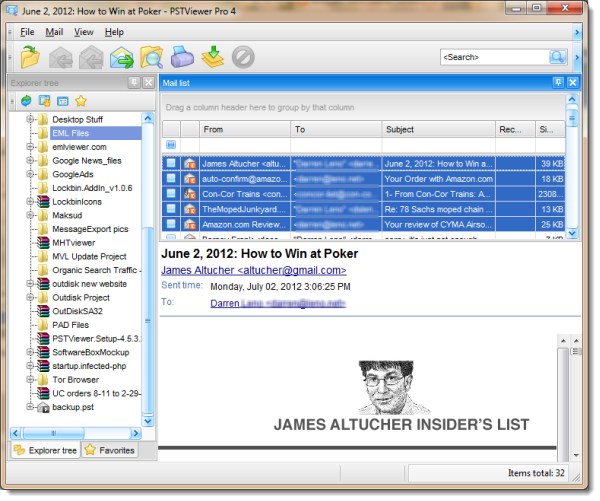Click the sender link James Altucher <altucher@gmail.com>
Image resolution: width=600 pixels, height=501 pixels.
coord(253,271)
